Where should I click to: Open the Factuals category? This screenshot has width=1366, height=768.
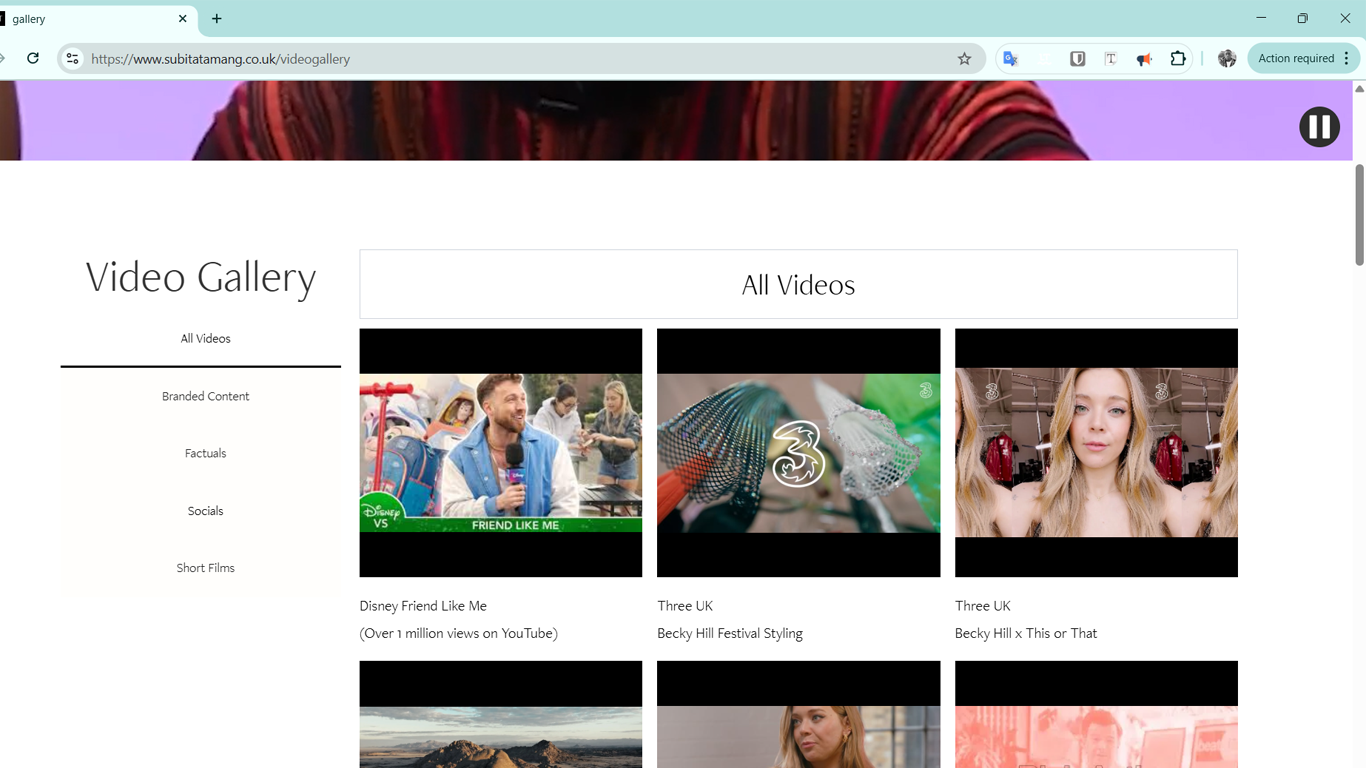click(x=205, y=453)
